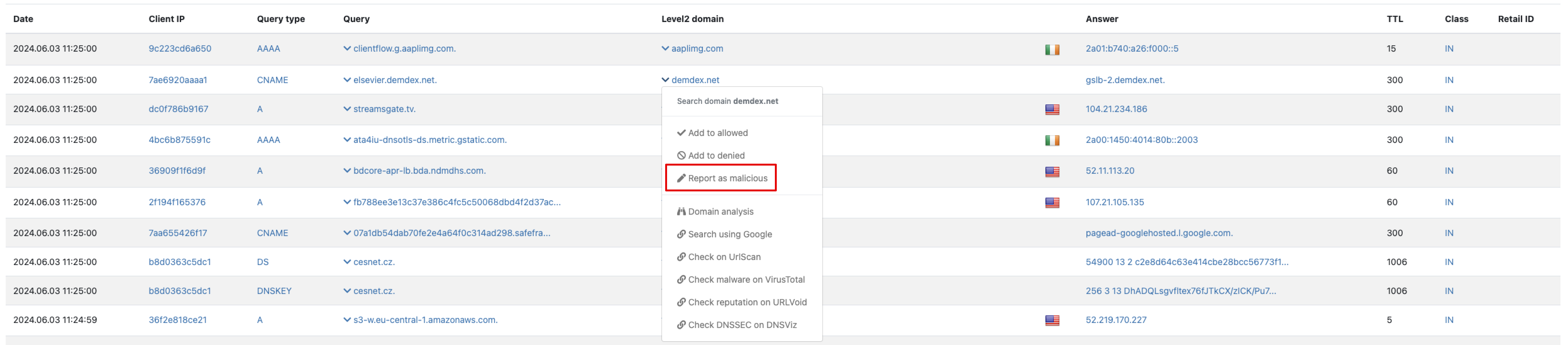Open client IP 7ae6920aaaa1
This screenshot has width=1568, height=345.
[178, 80]
